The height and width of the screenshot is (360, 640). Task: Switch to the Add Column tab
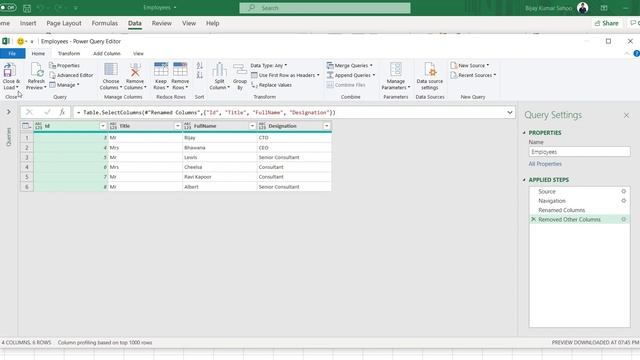[107, 53]
